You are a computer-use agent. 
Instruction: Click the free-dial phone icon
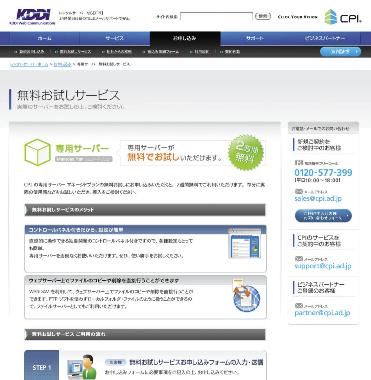click(x=299, y=163)
